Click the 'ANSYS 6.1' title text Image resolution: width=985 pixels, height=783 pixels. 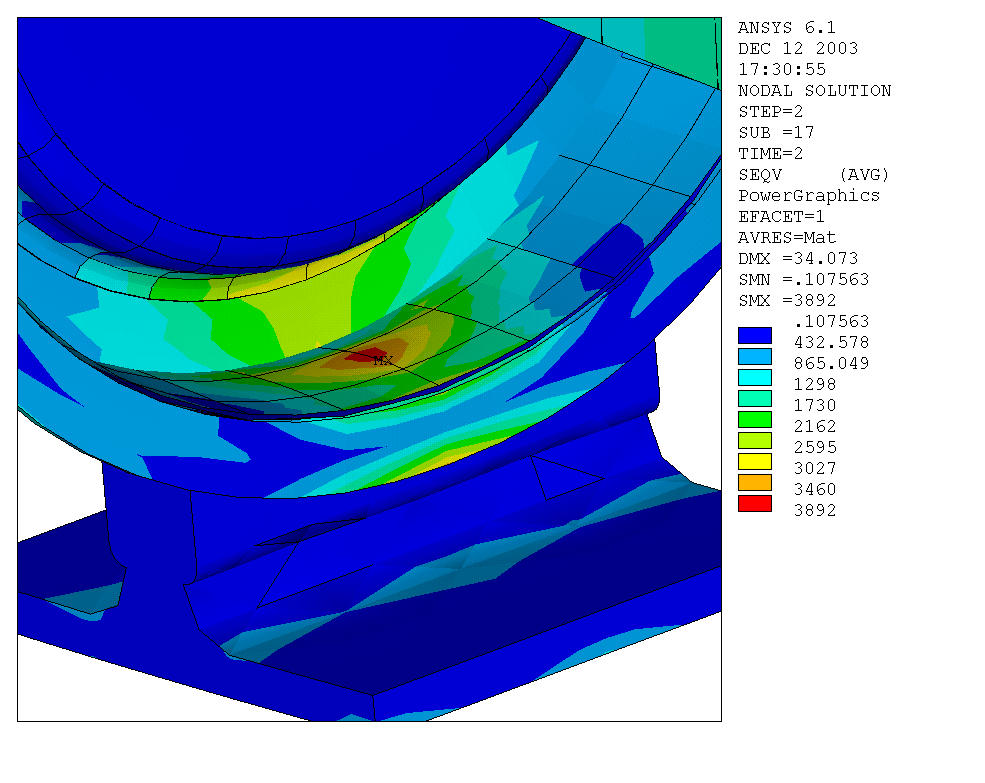(786, 28)
